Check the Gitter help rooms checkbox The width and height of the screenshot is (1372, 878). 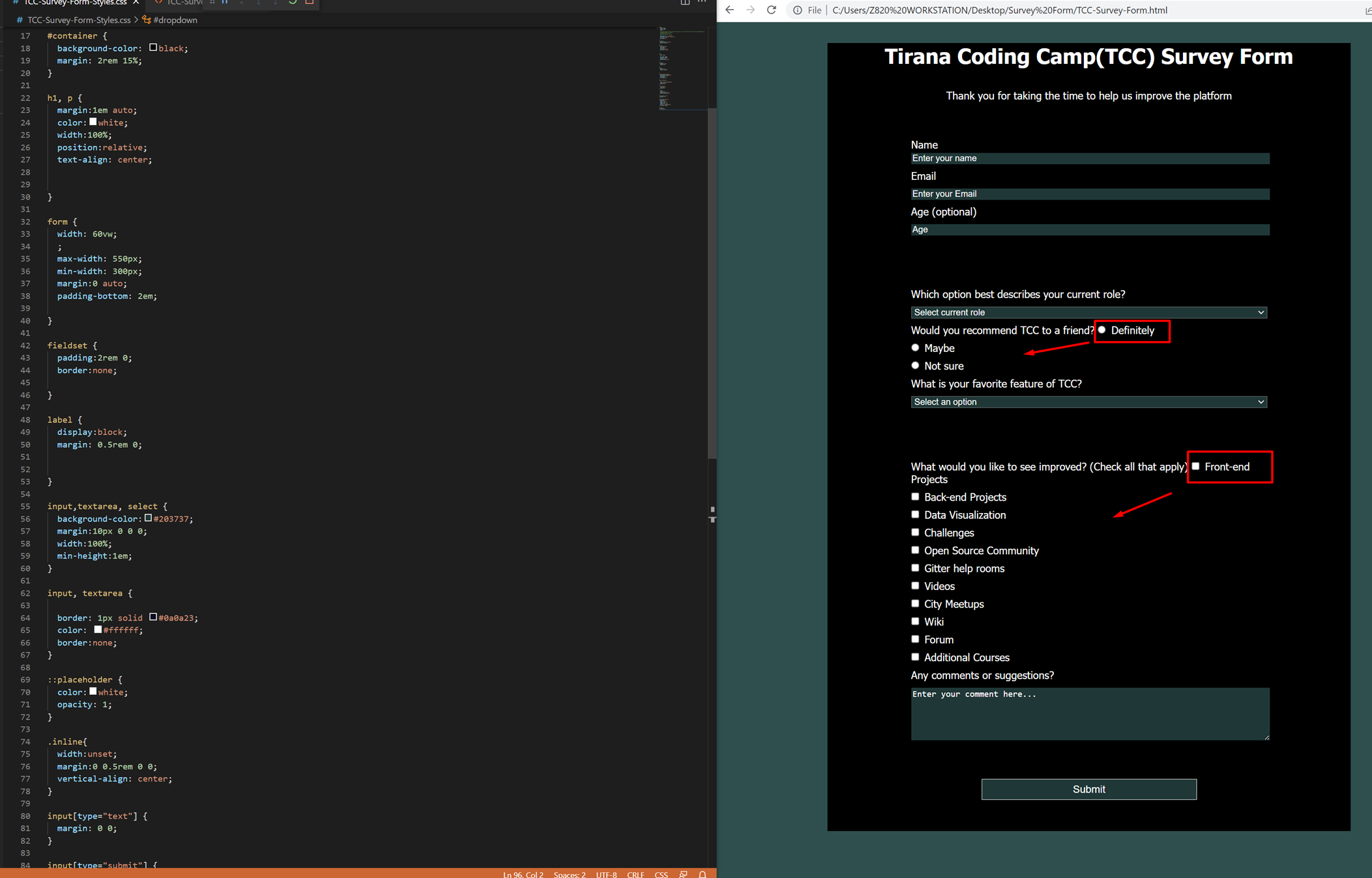[x=915, y=568]
